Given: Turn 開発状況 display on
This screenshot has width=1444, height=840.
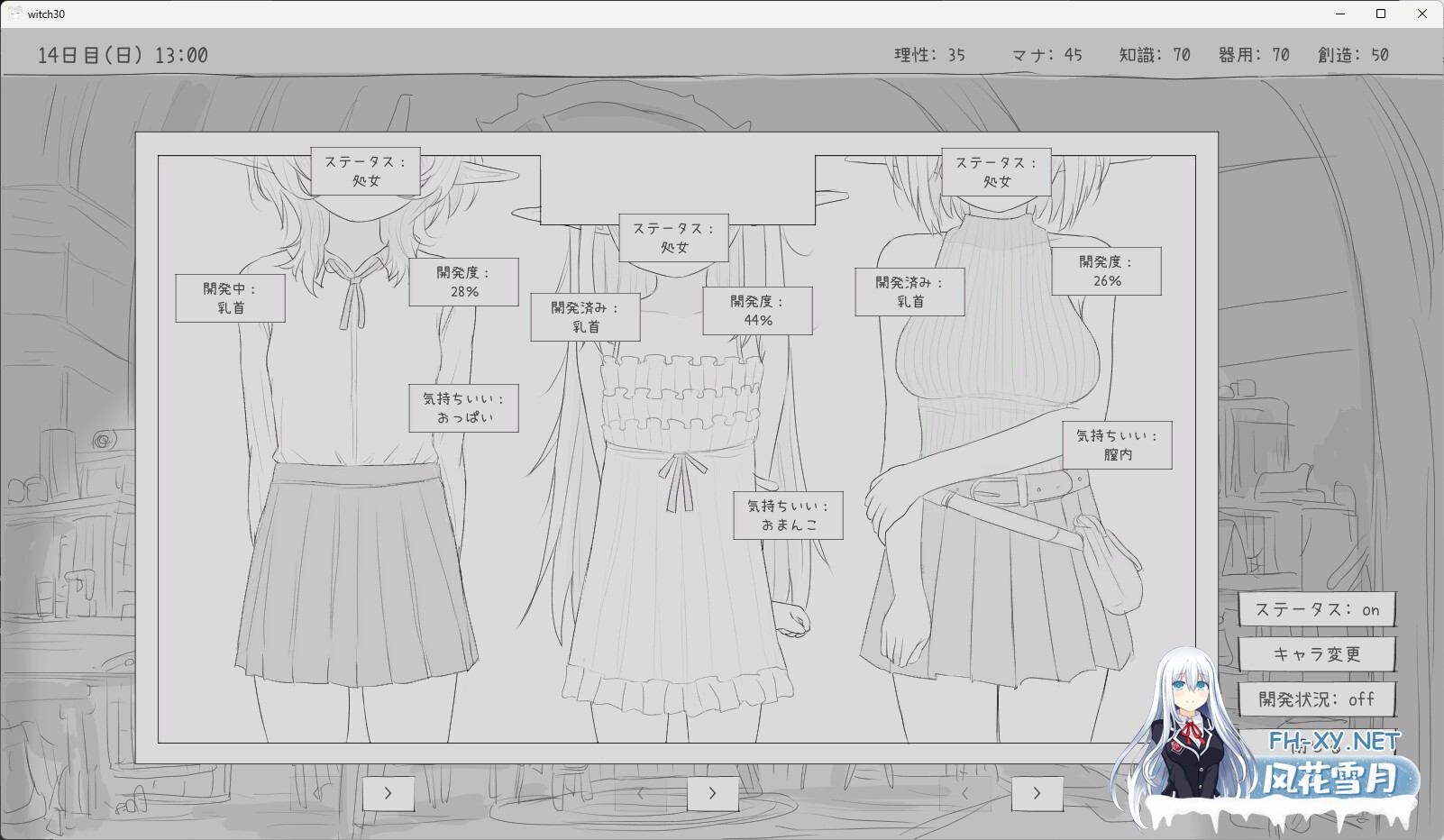Looking at the screenshot, I should tap(1318, 698).
